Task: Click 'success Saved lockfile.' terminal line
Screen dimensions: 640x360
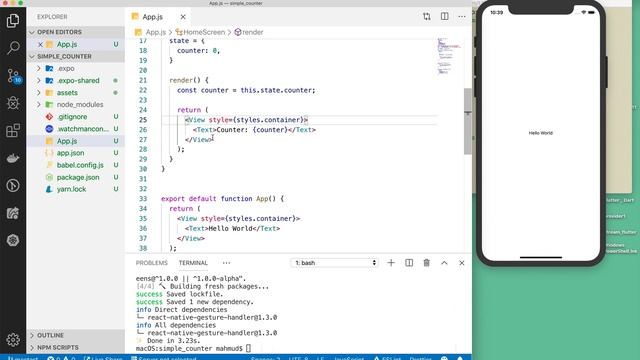Action: coord(180,294)
